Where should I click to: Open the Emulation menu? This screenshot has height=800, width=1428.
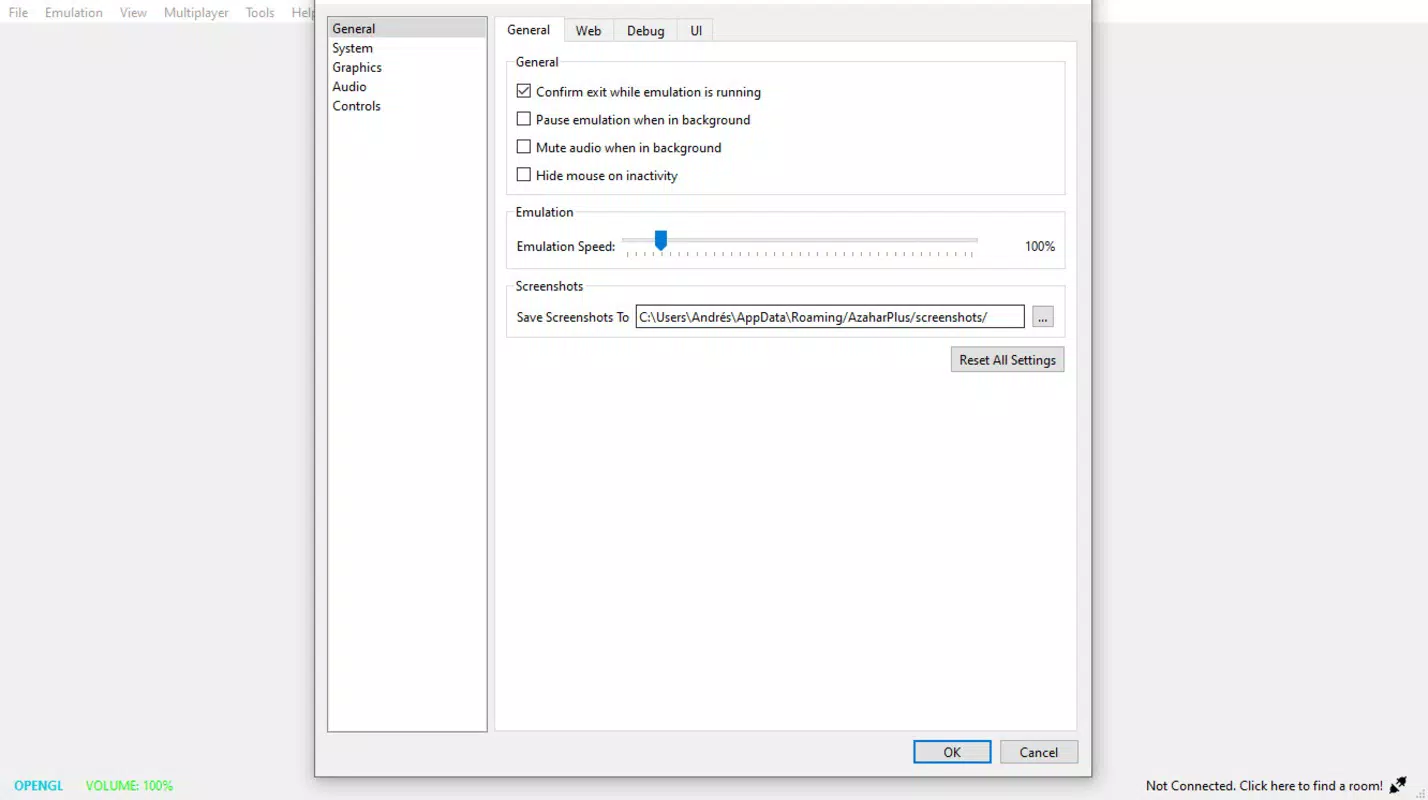pyautogui.click(x=74, y=13)
